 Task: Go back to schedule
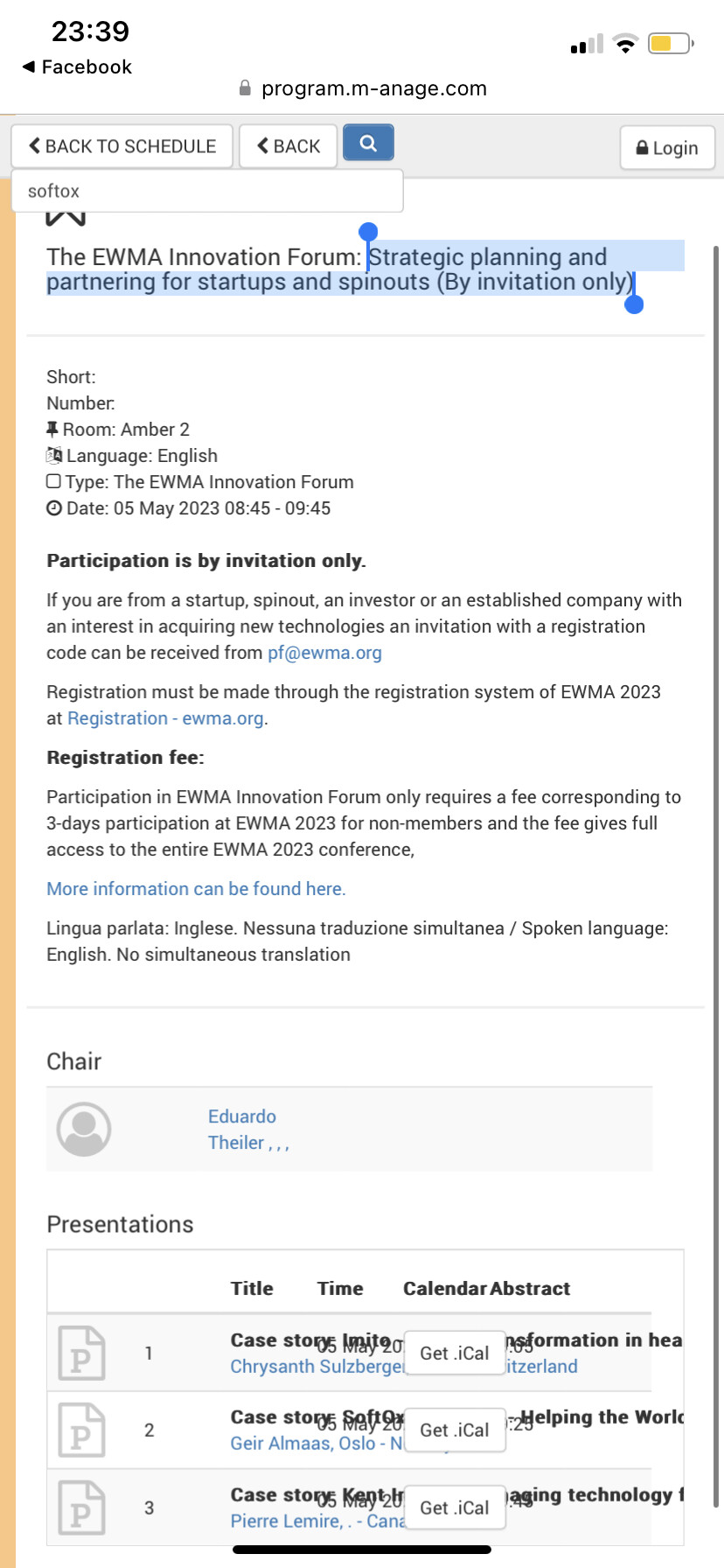point(122,146)
